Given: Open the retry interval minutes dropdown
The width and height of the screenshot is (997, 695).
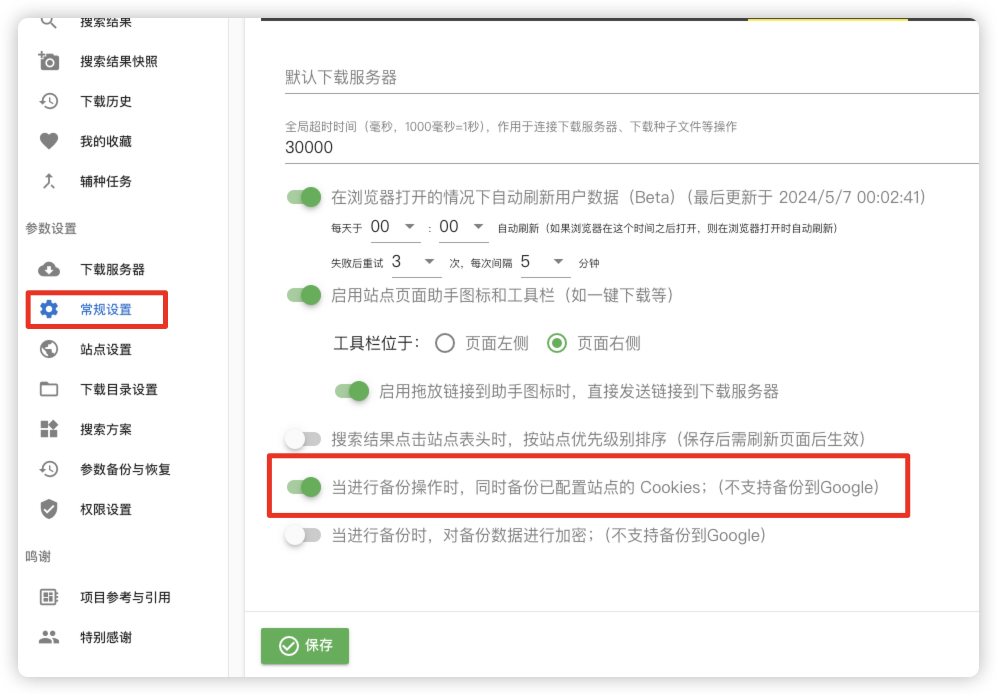Looking at the screenshot, I should (544, 262).
